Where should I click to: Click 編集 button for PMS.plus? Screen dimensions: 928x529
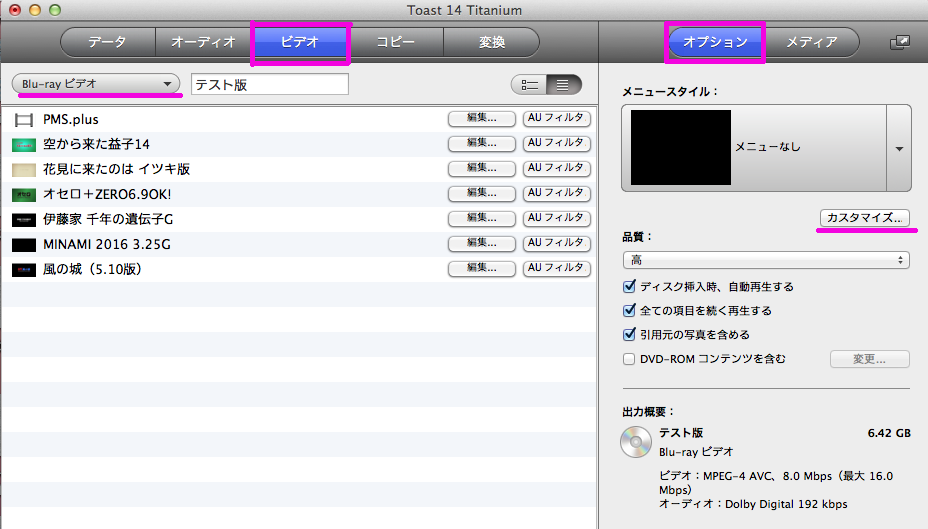pyautogui.click(x=482, y=118)
